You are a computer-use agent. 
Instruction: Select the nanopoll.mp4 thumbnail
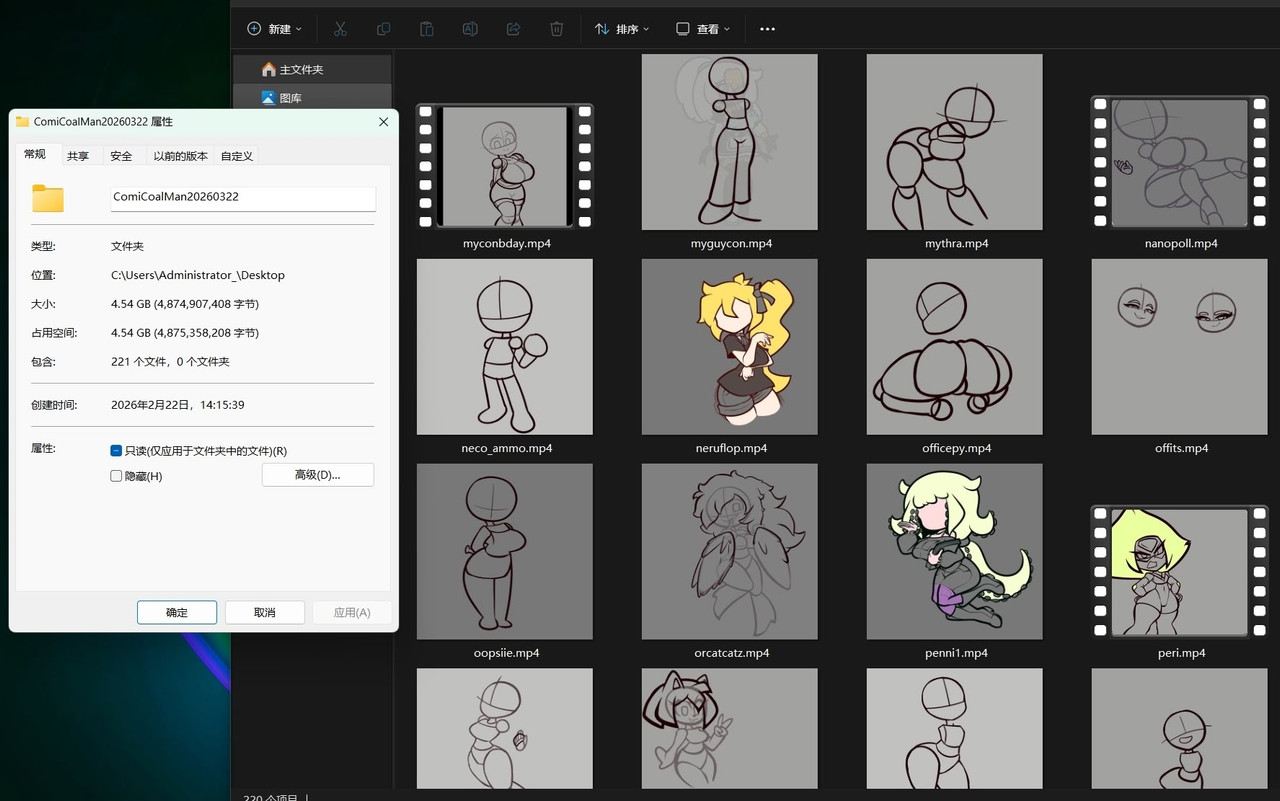pyautogui.click(x=1180, y=163)
